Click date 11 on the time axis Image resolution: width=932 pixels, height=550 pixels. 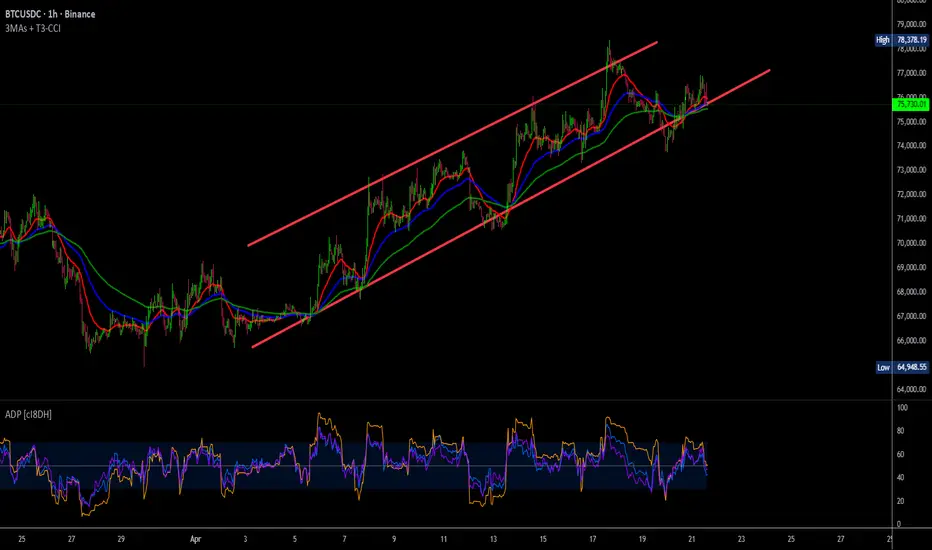(443, 539)
